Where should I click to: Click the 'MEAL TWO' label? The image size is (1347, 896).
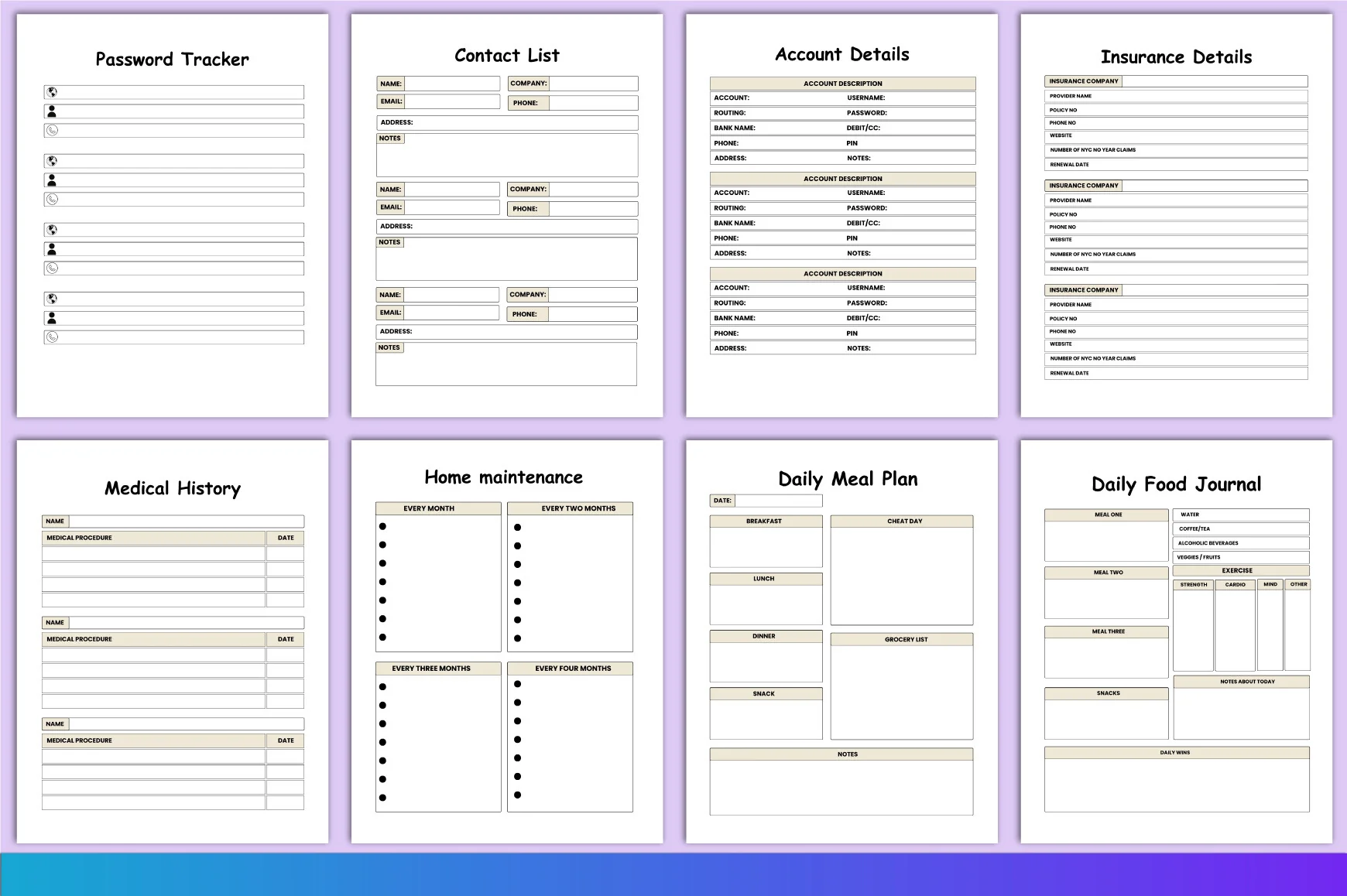[1106, 573]
